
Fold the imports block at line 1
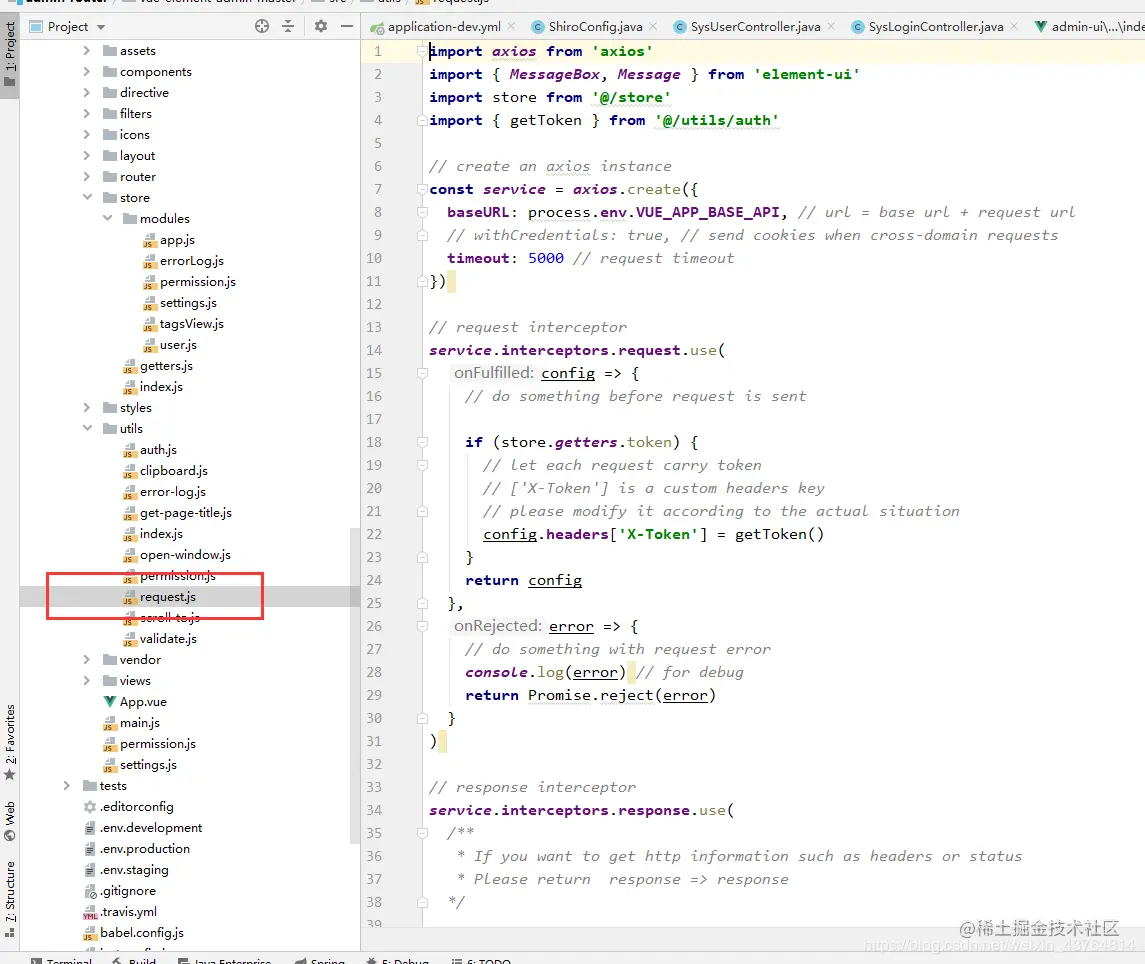click(x=422, y=51)
